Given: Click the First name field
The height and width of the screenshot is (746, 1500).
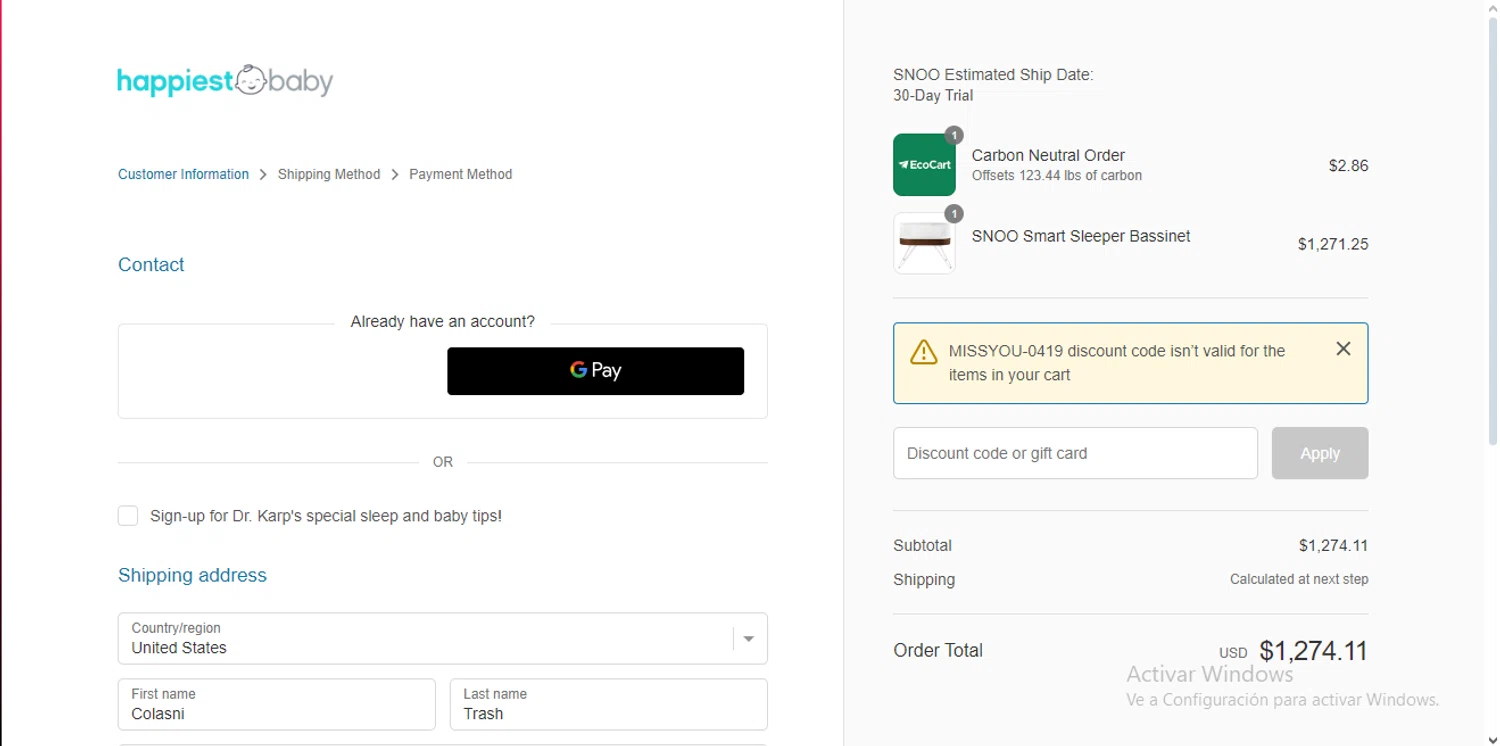Looking at the screenshot, I should [x=276, y=704].
